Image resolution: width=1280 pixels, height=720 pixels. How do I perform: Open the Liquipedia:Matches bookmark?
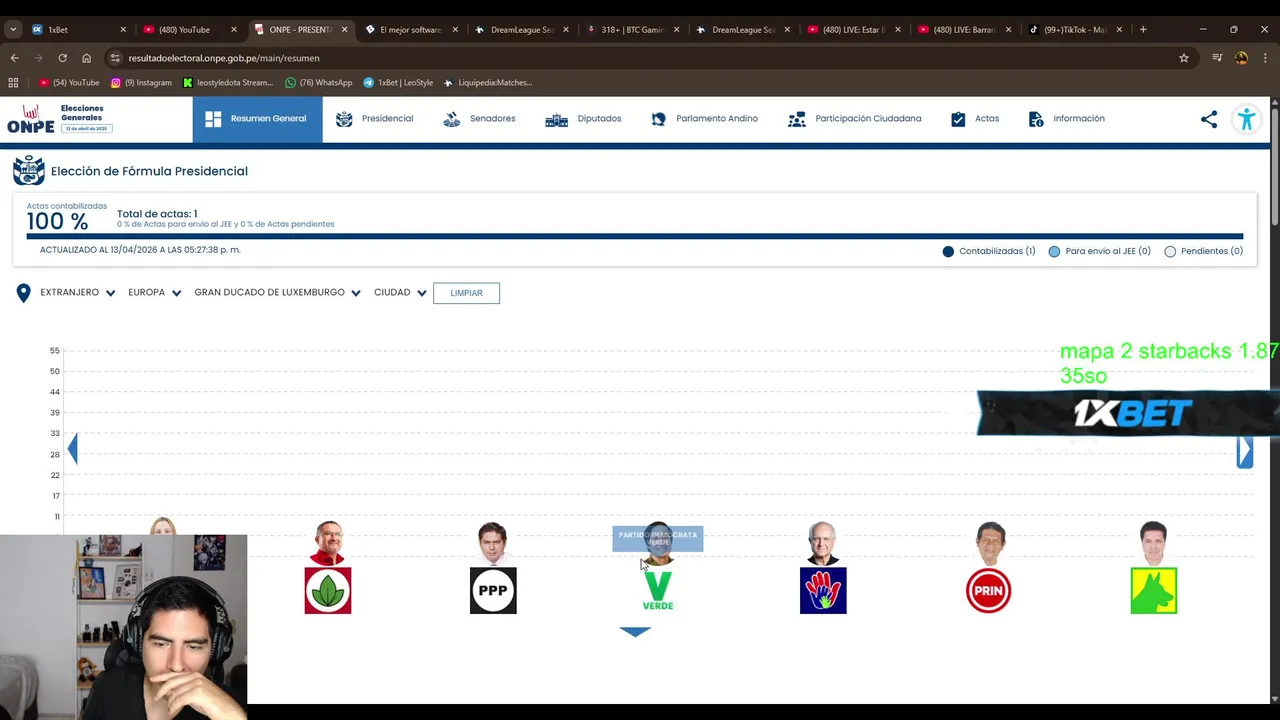[x=488, y=83]
